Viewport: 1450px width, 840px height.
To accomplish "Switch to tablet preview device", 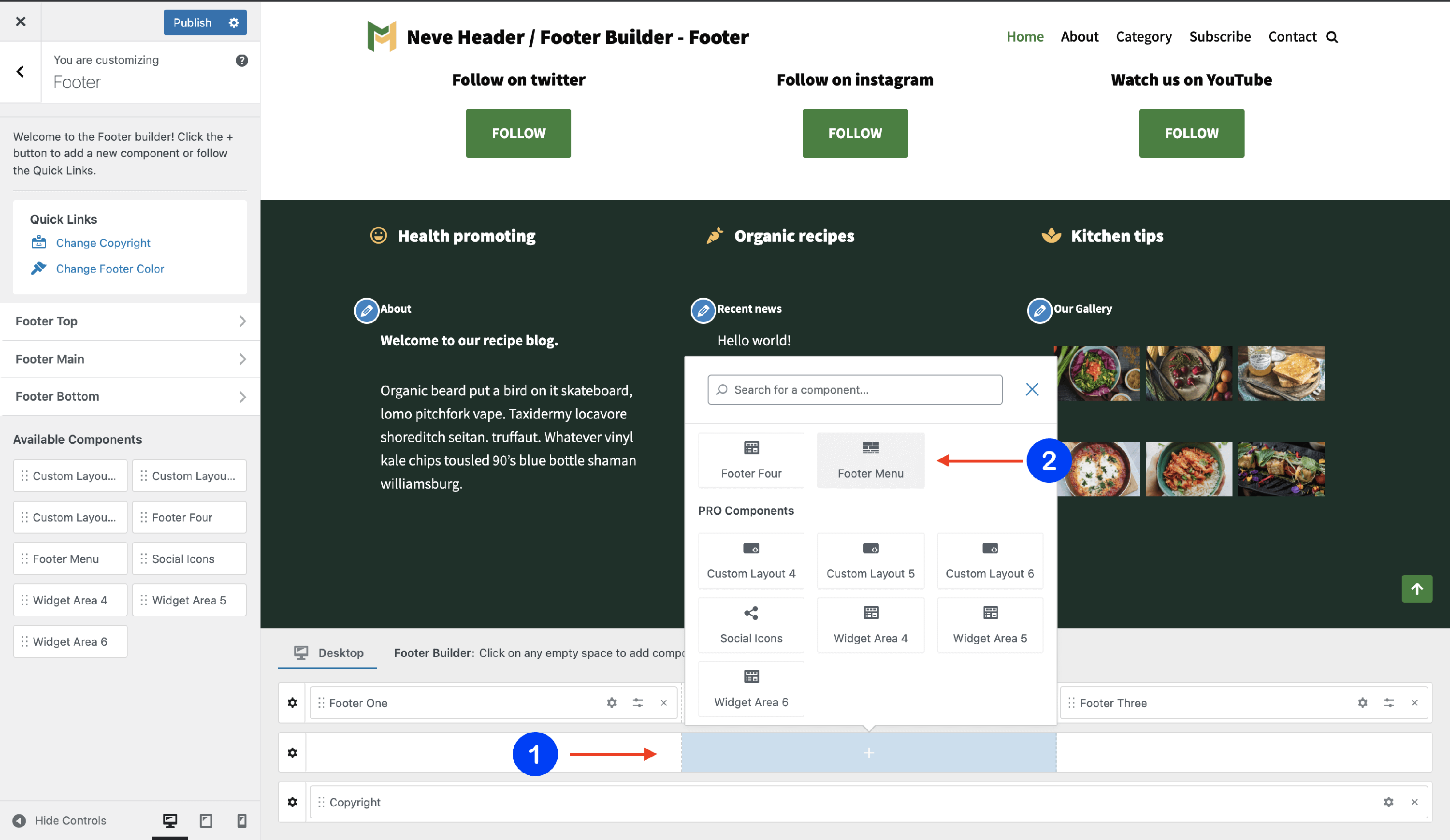I will [206, 821].
